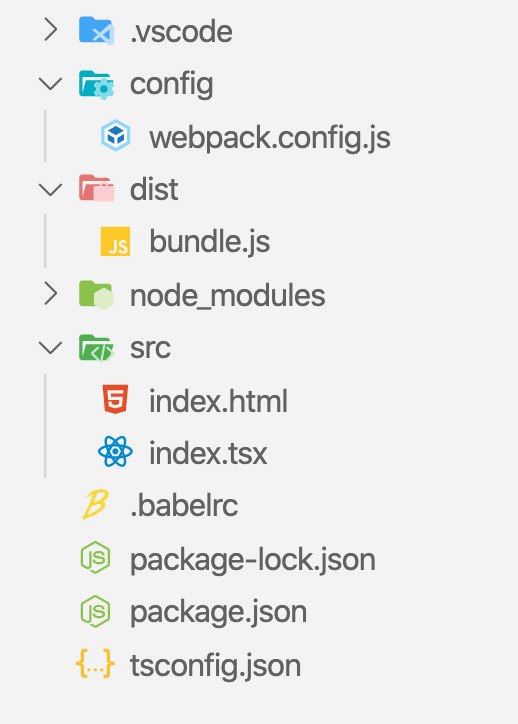Screen dimensions: 518x724
Task: Select index.tsx file
Action: click(208, 453)
